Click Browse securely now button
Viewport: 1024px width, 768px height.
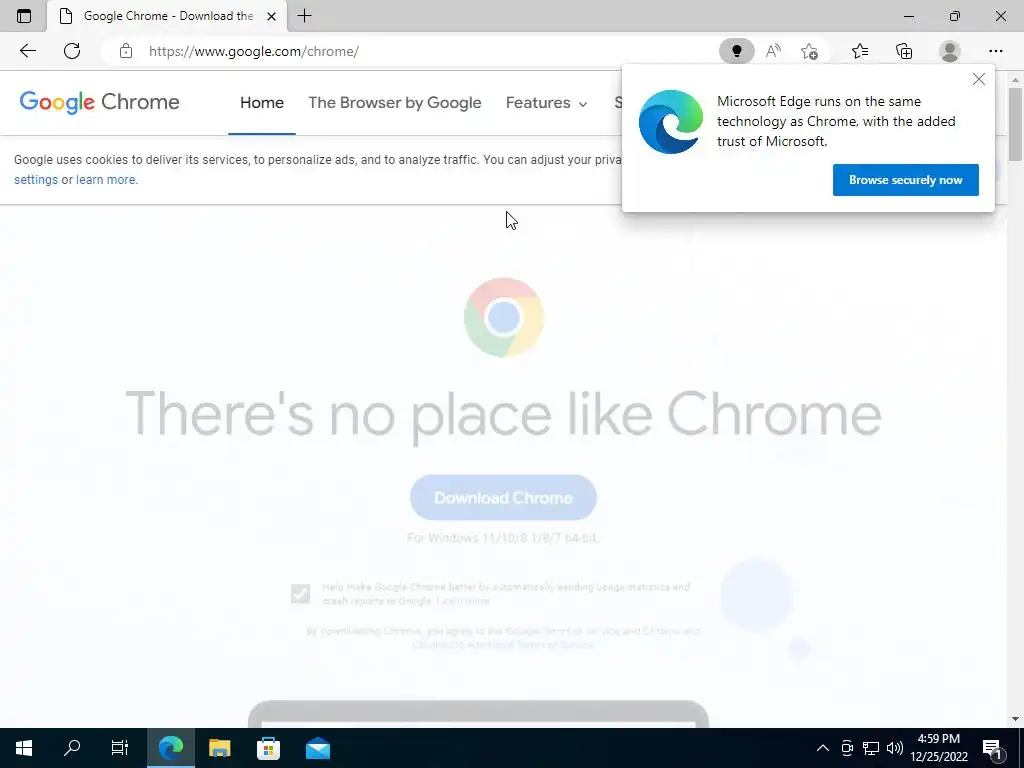[x=905, y=180]
